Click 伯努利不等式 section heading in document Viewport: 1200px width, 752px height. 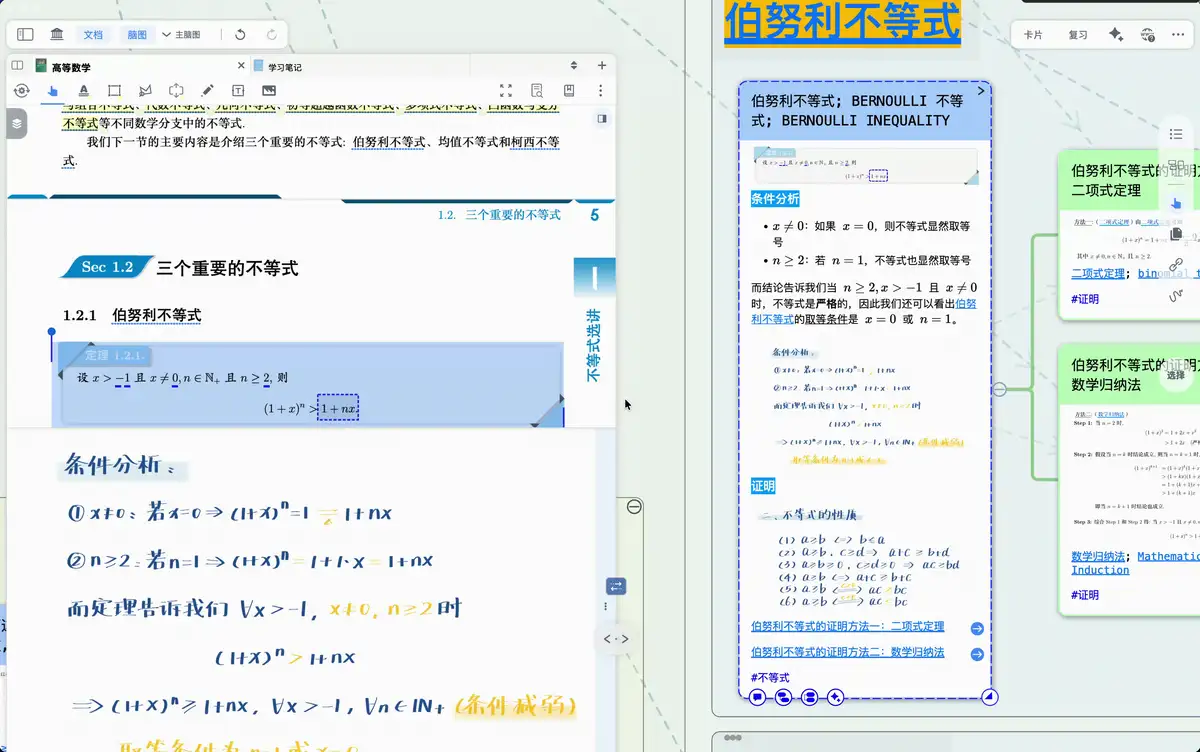156,315
